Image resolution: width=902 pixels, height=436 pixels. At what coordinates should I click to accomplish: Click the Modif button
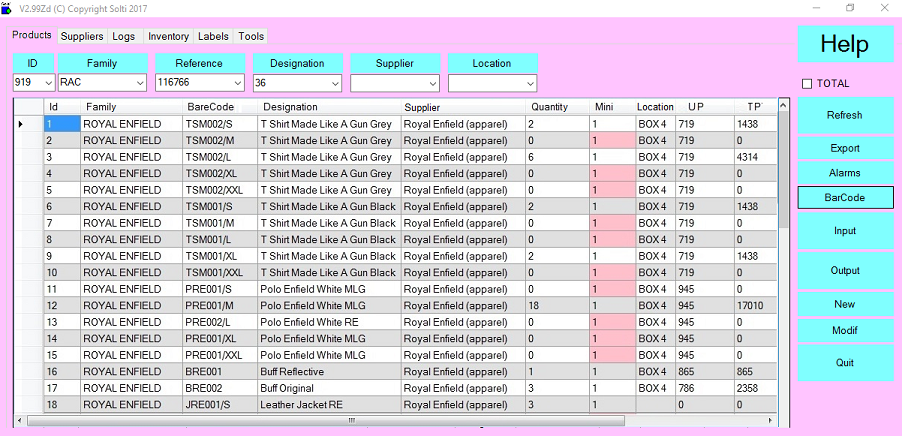844,331
